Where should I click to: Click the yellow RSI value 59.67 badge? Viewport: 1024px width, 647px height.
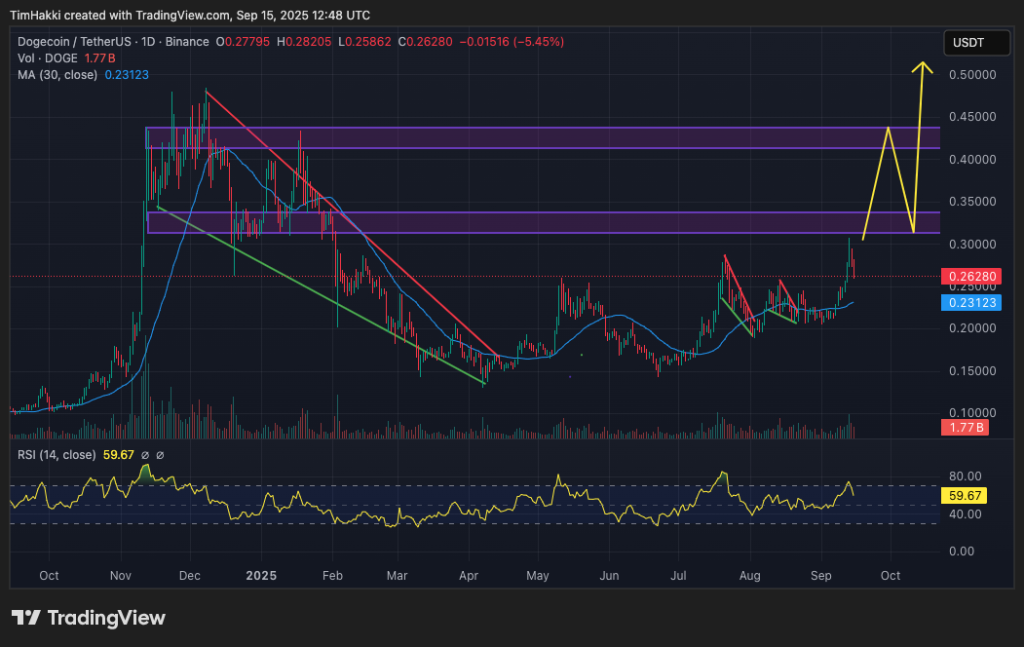[966, 494]
